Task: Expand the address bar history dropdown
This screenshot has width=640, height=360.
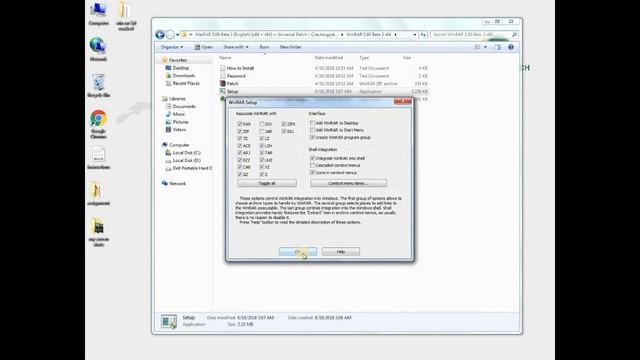Action: pyautogui.click(x=415, y=35)
